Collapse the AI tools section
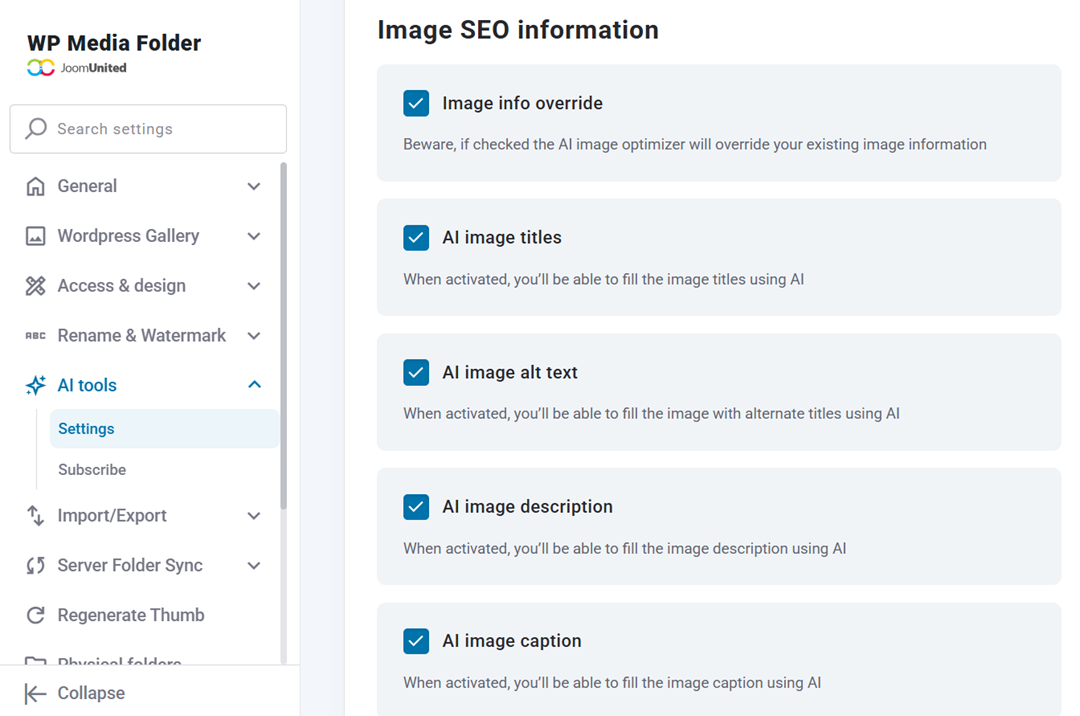This screenshot has width=1080, height=716. [x=253, y=385]
